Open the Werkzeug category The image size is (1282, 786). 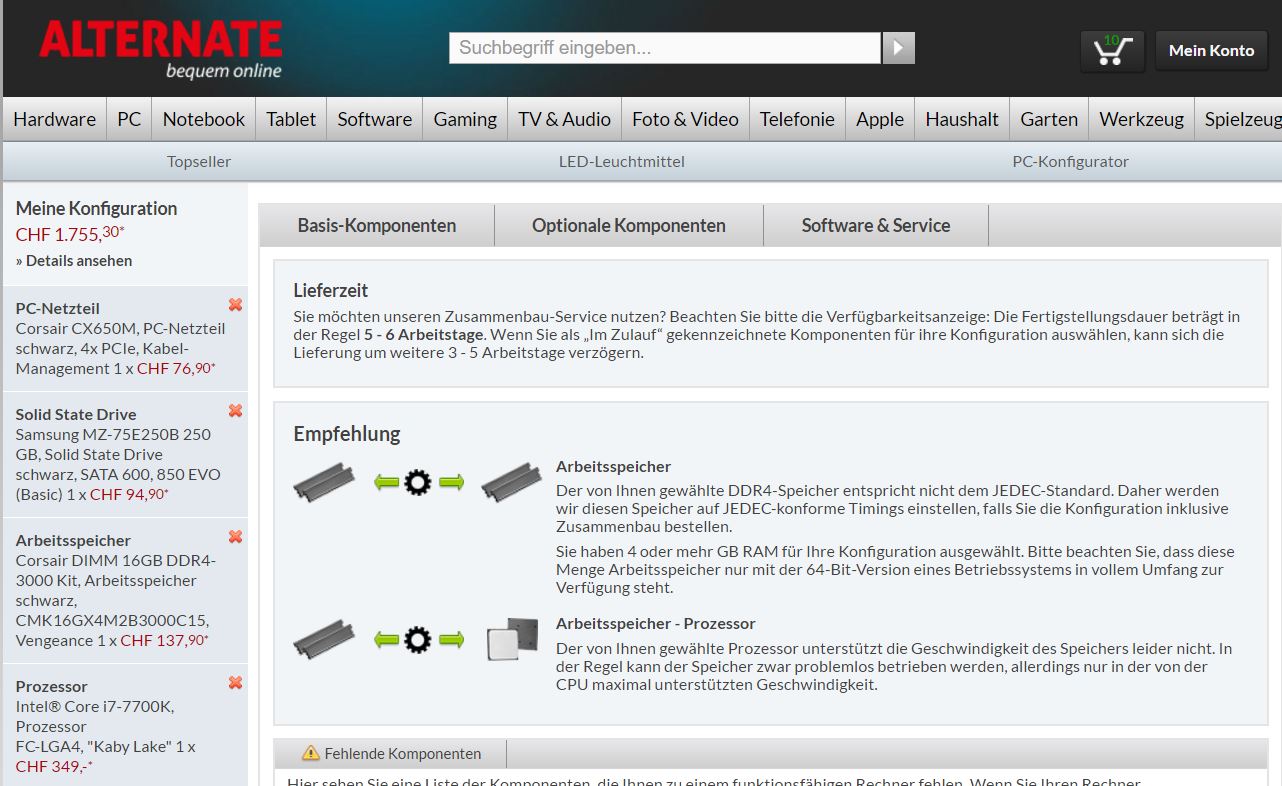point(1141,119)
